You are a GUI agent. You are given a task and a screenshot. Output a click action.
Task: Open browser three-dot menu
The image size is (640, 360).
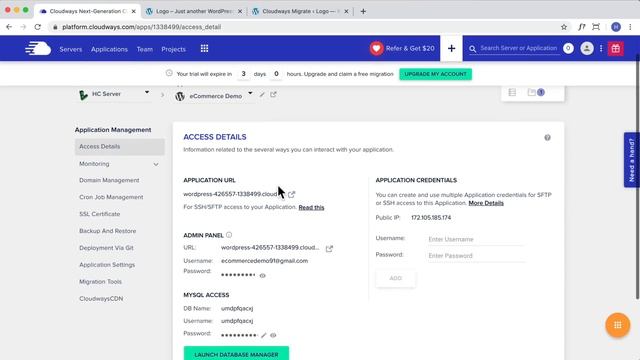coord(630,27)
